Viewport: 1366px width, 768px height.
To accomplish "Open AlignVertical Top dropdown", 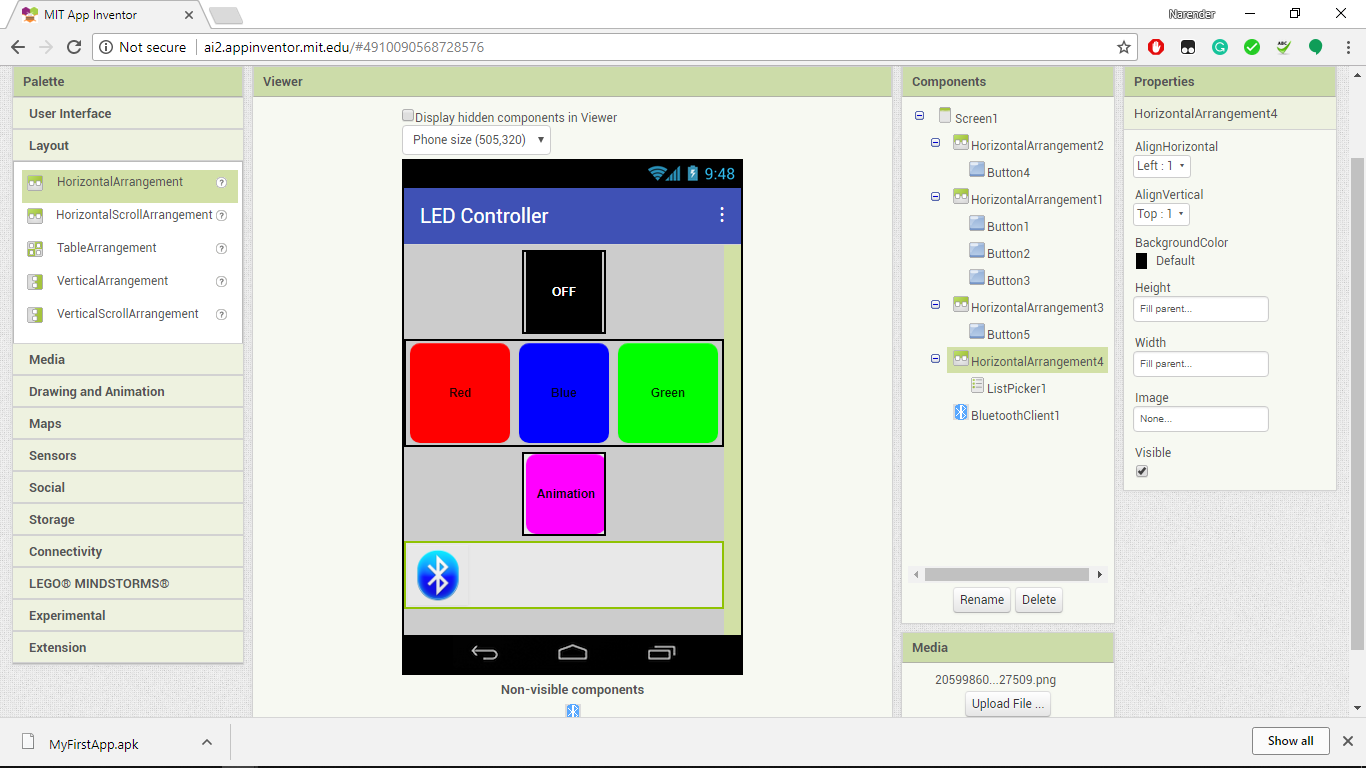I will tap(1161, 214).
